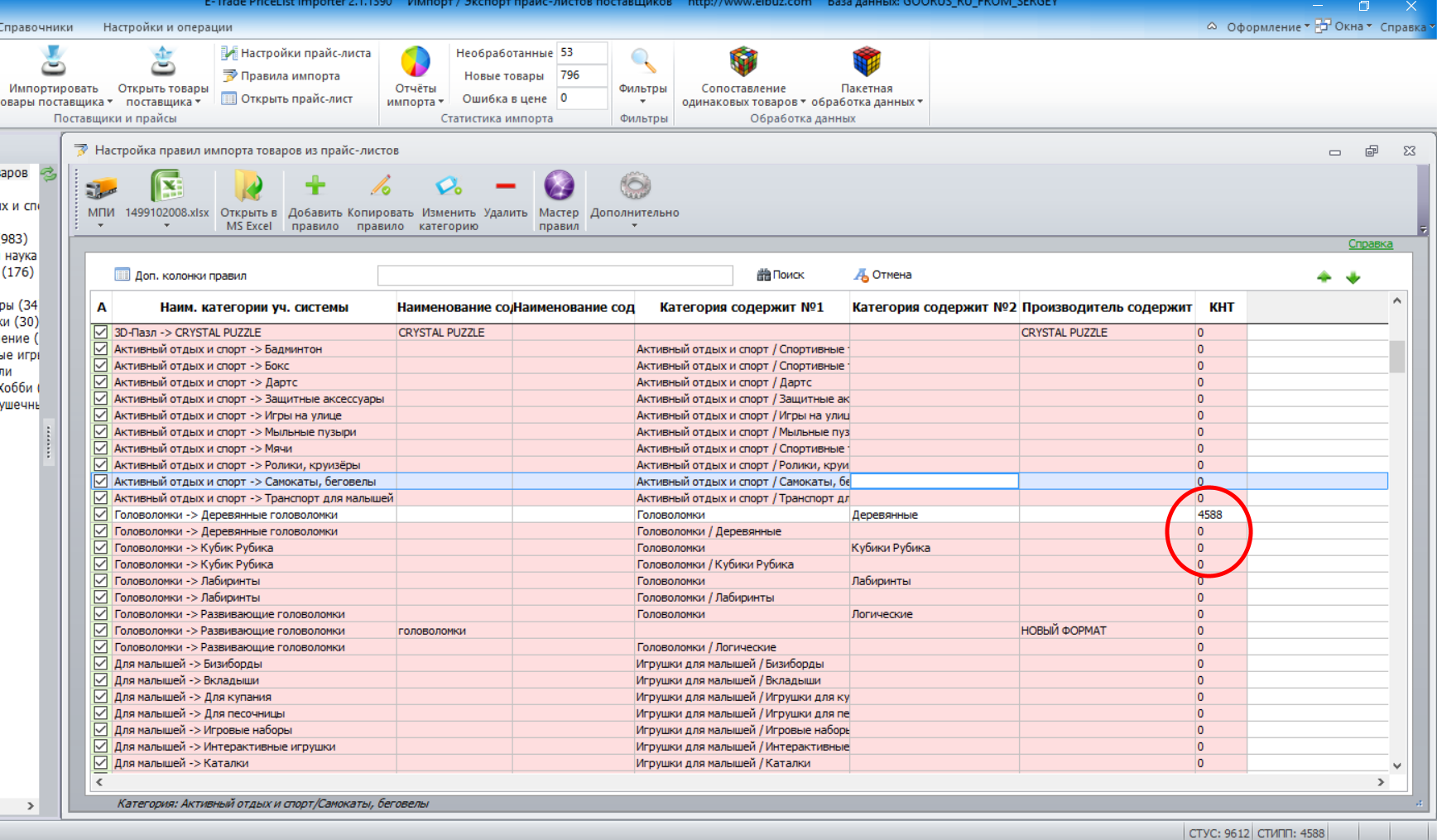
Task: Open the Оформление menu
Action: (x=1268, y=27)
